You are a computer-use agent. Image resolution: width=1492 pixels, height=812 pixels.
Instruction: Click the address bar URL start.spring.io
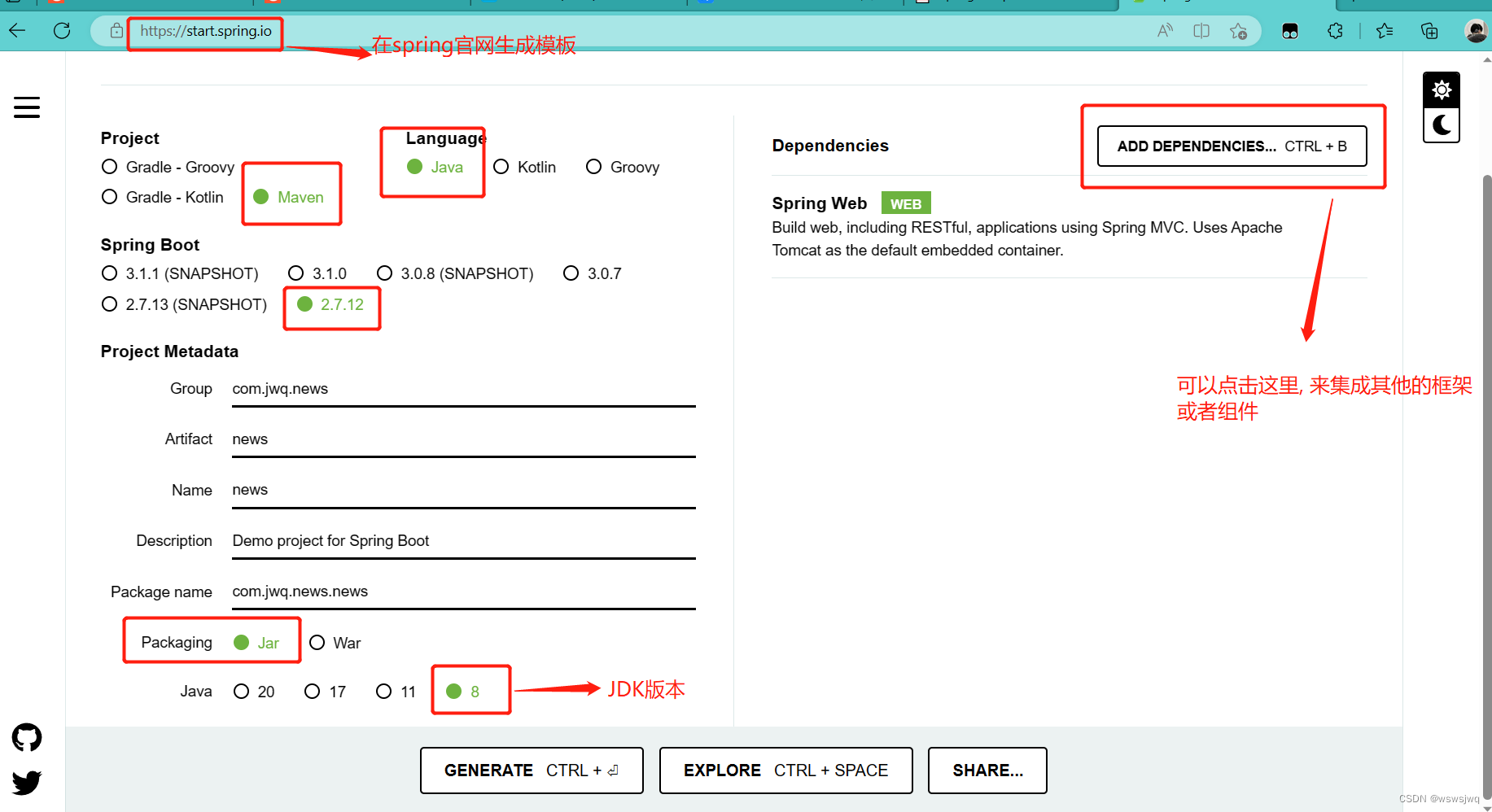click(x=206, y=31)
